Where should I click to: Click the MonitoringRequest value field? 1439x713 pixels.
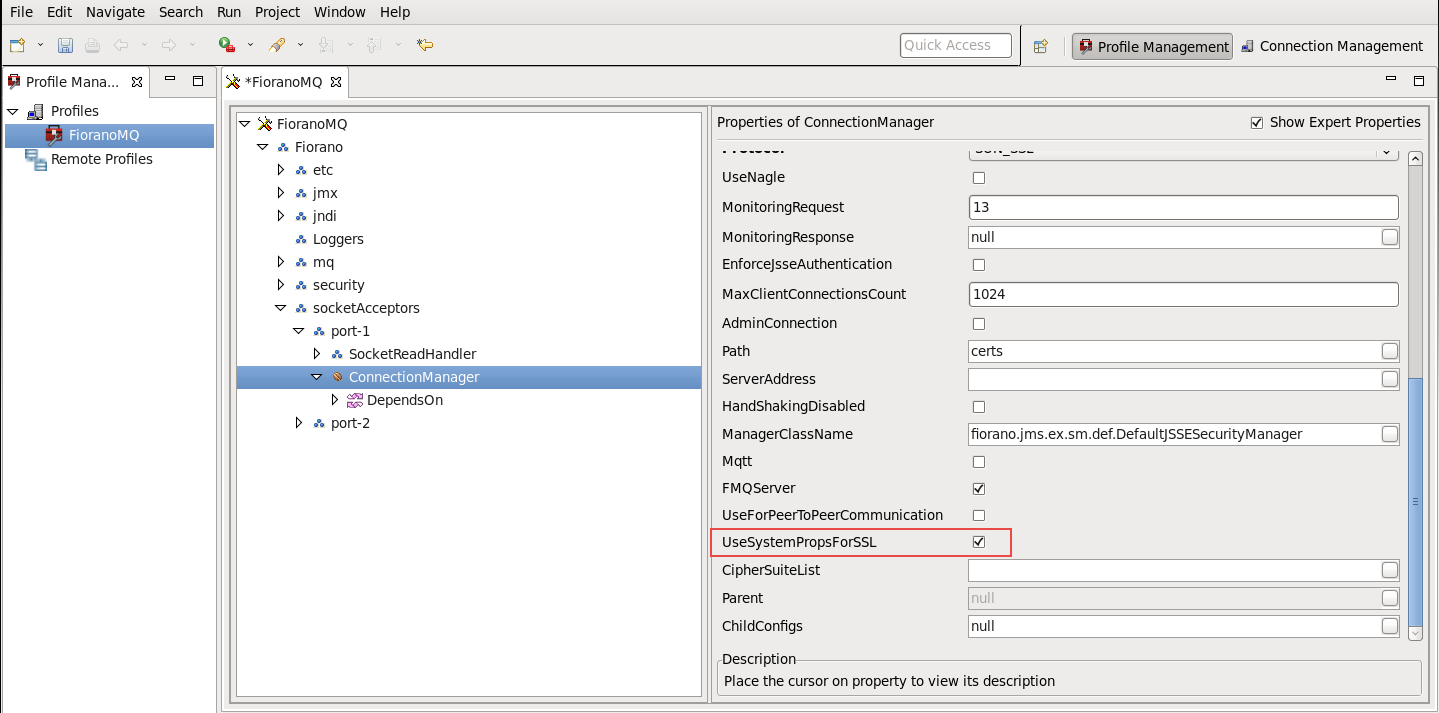(x=1183, y=207)
